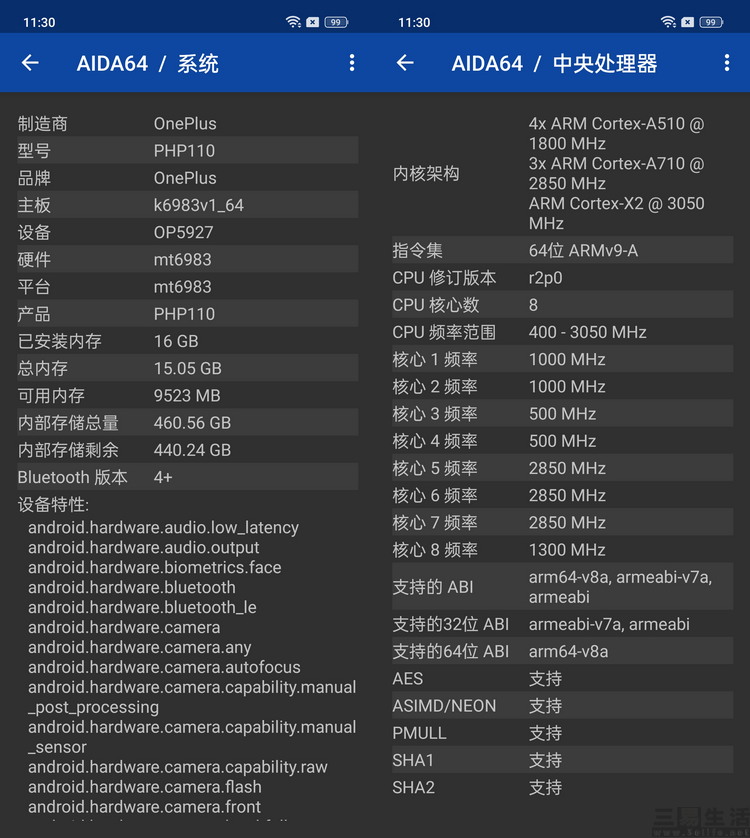Select the 品牌 OnePlus row
This screenshot has height=838, width=750.
click(x=188, y=178)
